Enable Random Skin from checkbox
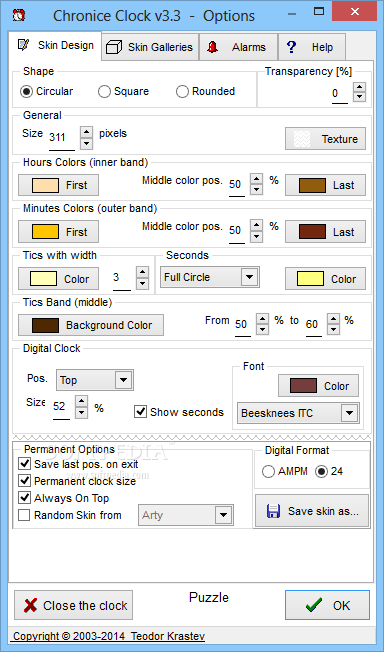384x652 pixels. pyautogui.click(x=24, y=515)
